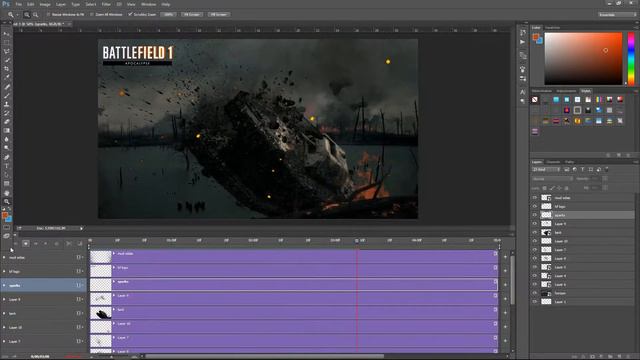Filter layers by type layers (T icon)
The height and width of the screenshot is (360, 640).
tap(582, 169)
